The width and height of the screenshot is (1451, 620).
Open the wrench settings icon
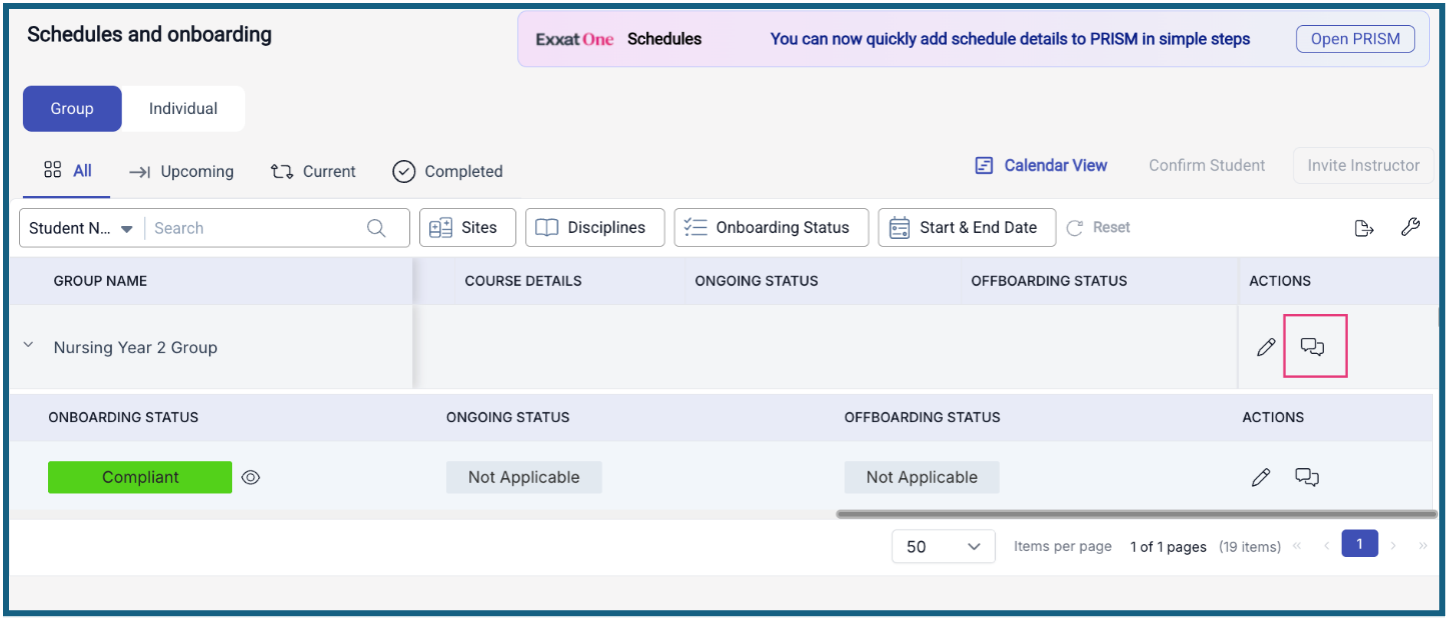[1410, 228]
